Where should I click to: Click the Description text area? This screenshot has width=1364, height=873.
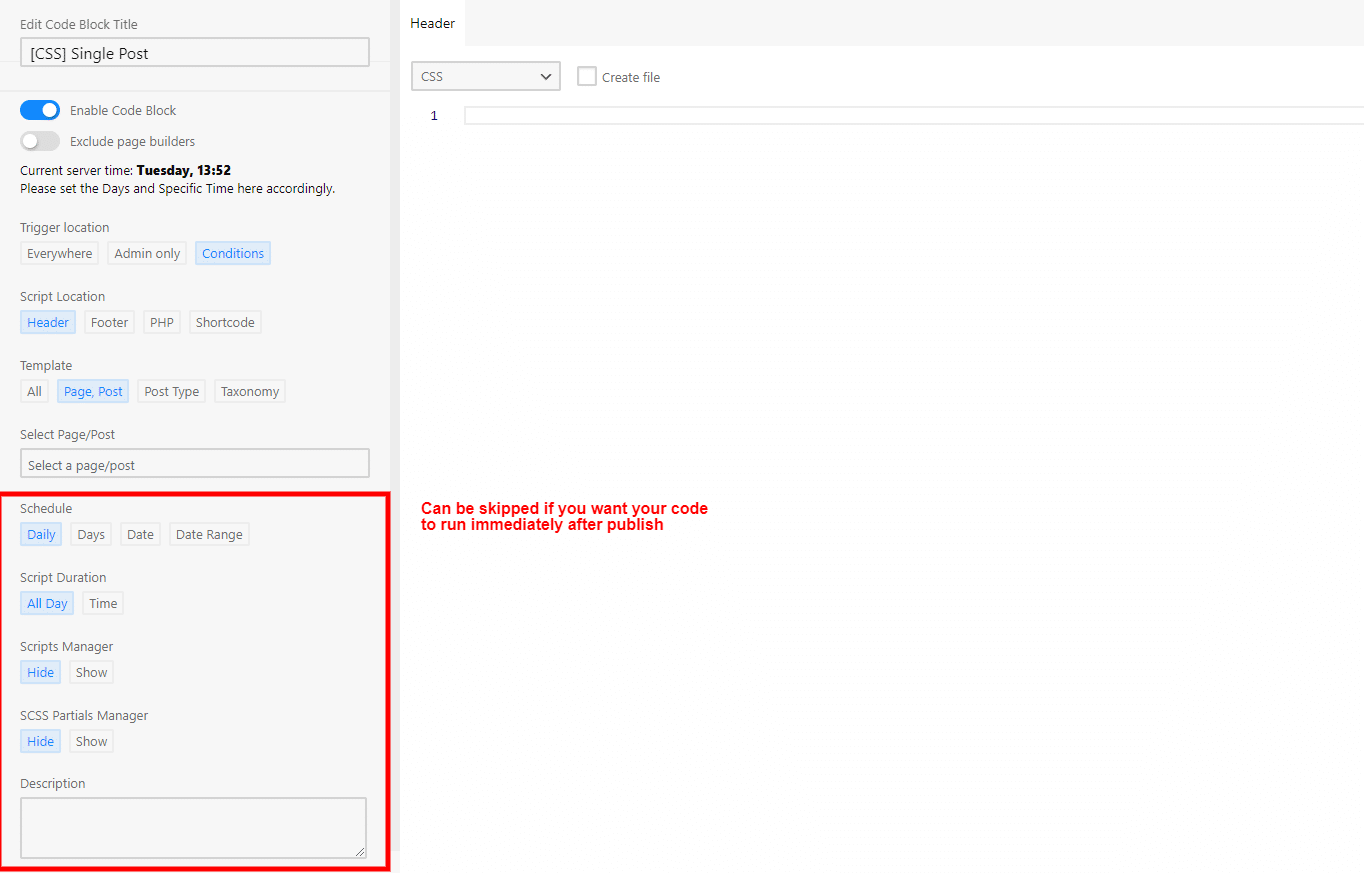pyautogui.click(x=193, y=827)
